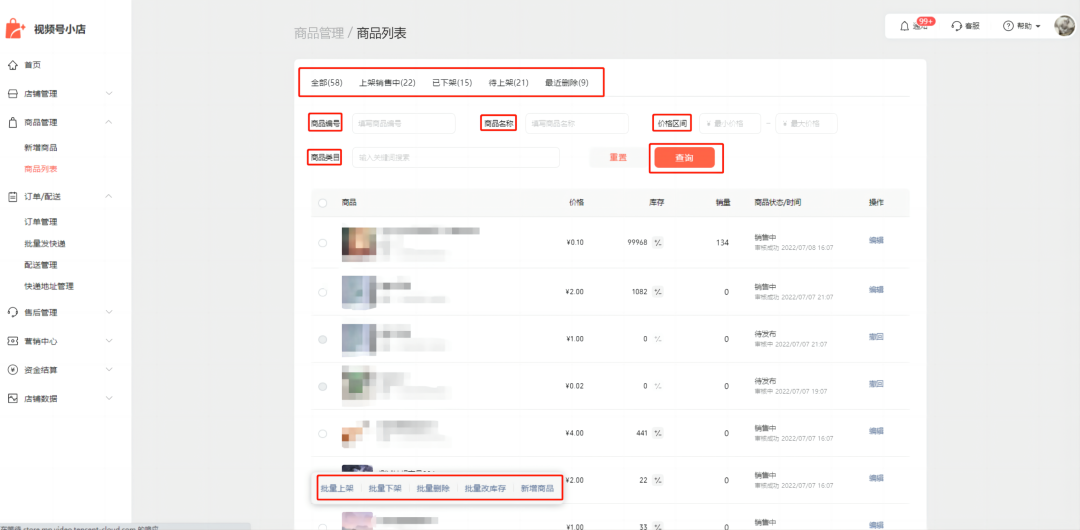Click 批量改库存 in the batch bar

[486, 489]
